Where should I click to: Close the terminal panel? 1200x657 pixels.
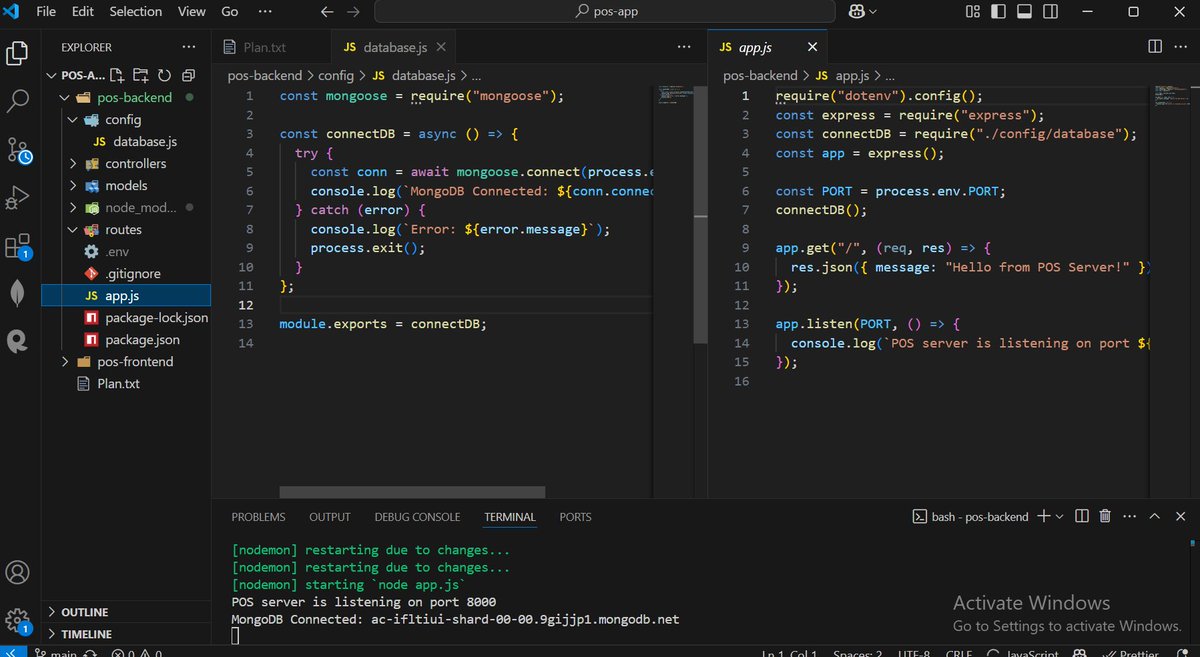(x=1179, y=516)
